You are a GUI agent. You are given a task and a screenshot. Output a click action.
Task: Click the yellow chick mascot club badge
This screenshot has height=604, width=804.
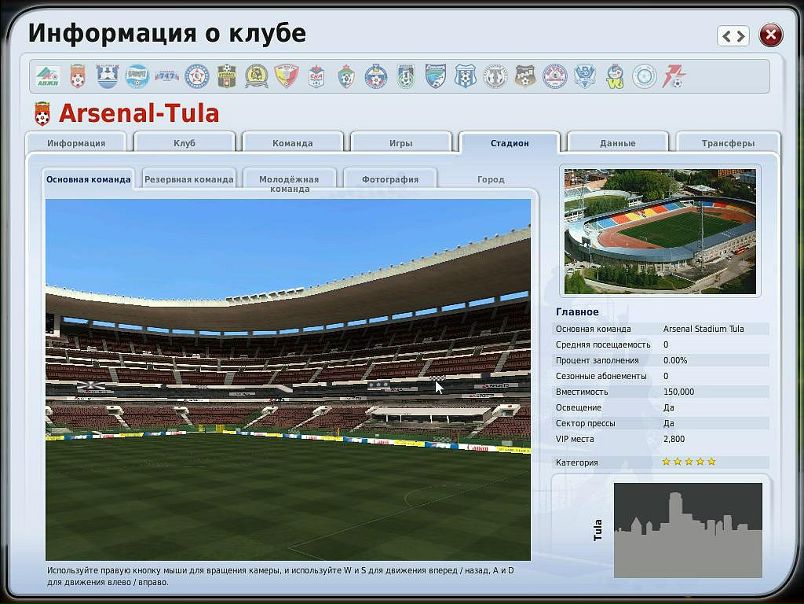point(615,76)
